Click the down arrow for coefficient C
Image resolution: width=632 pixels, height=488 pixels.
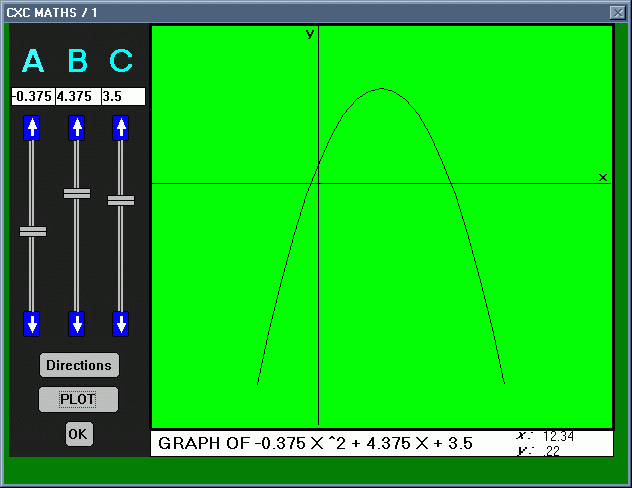[121, 324]
